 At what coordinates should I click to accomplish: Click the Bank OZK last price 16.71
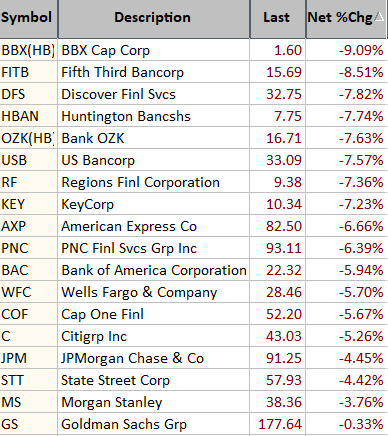[284, 138]
